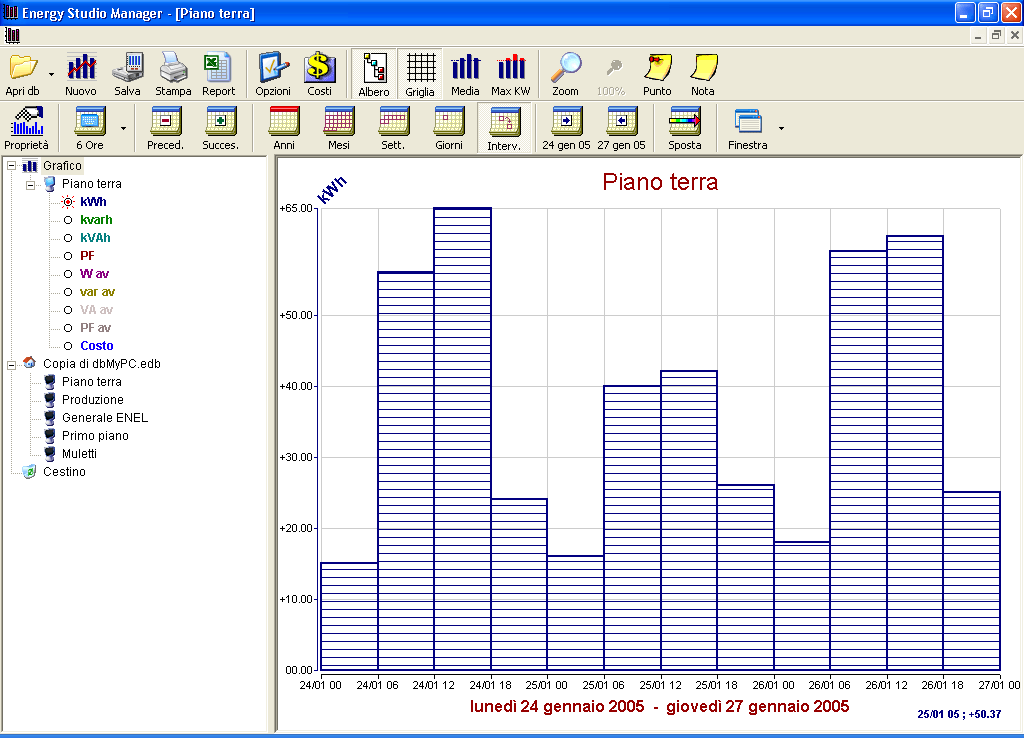The image size is (1024, 738).
Task: Select Generale ENEL in the tree
Action: (x=104, y=418)
